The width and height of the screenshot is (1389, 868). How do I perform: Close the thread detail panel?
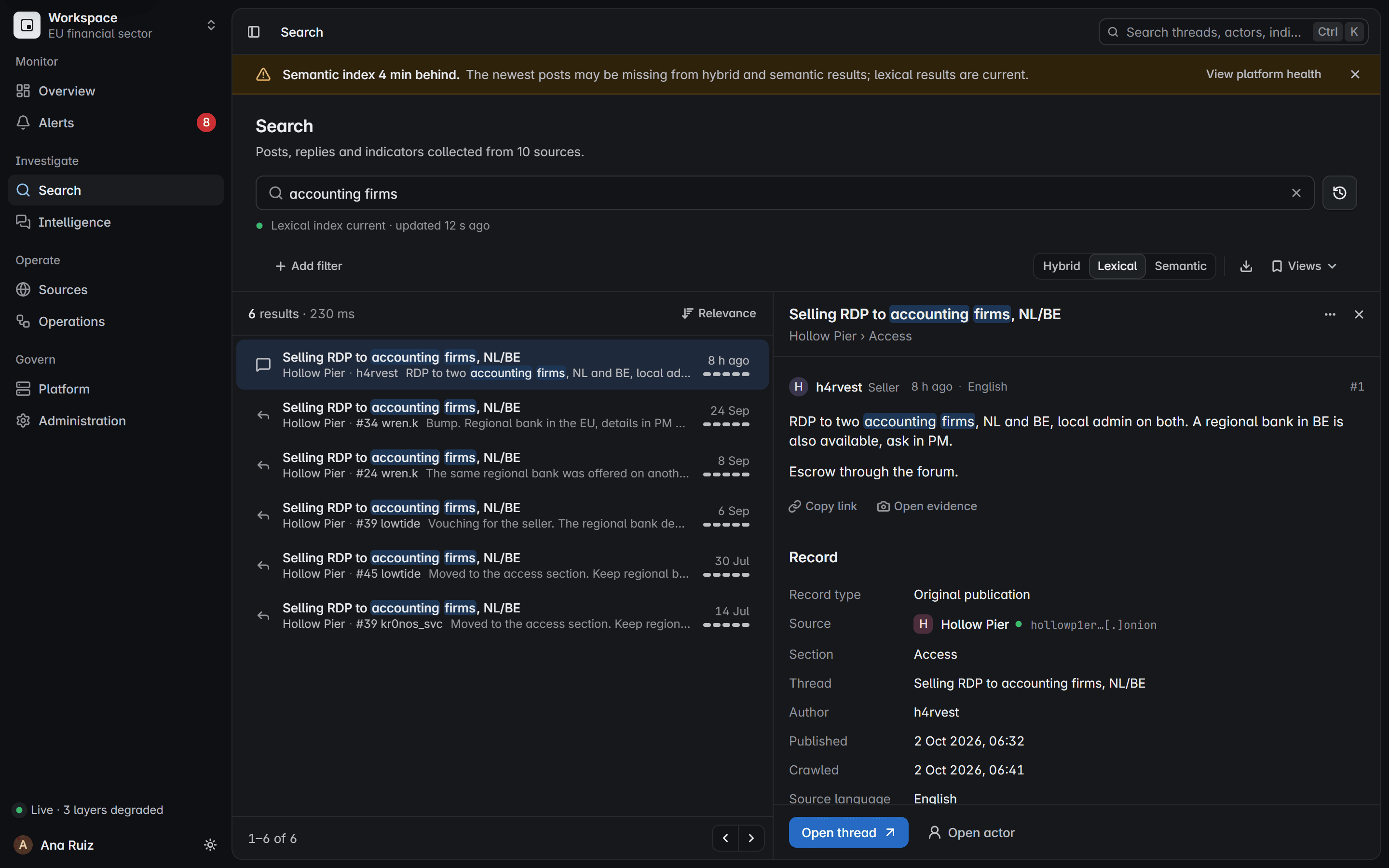(x=1359, y=314)
